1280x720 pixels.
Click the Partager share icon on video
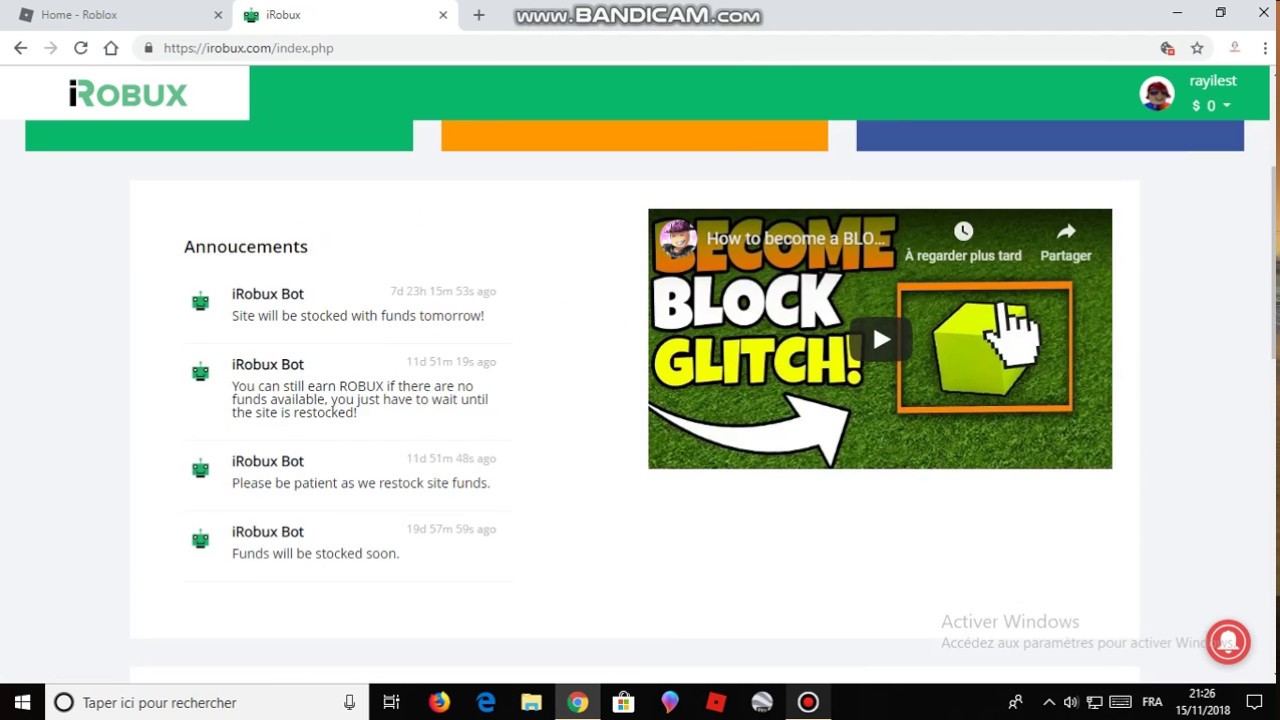(1066, 232)
